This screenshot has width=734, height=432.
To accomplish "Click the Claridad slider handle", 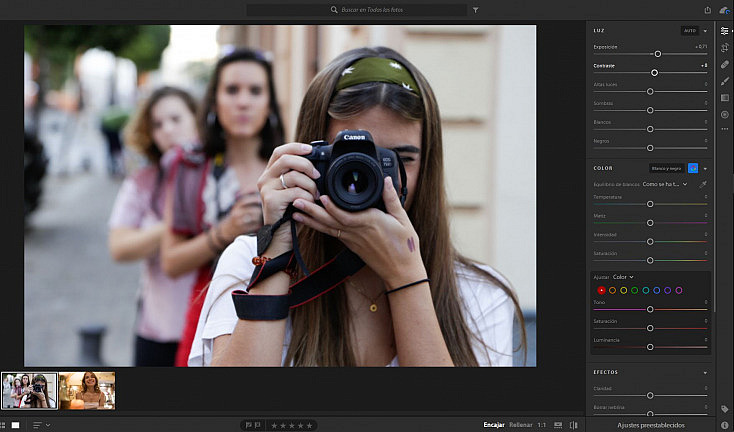I will tap(650, 395).
